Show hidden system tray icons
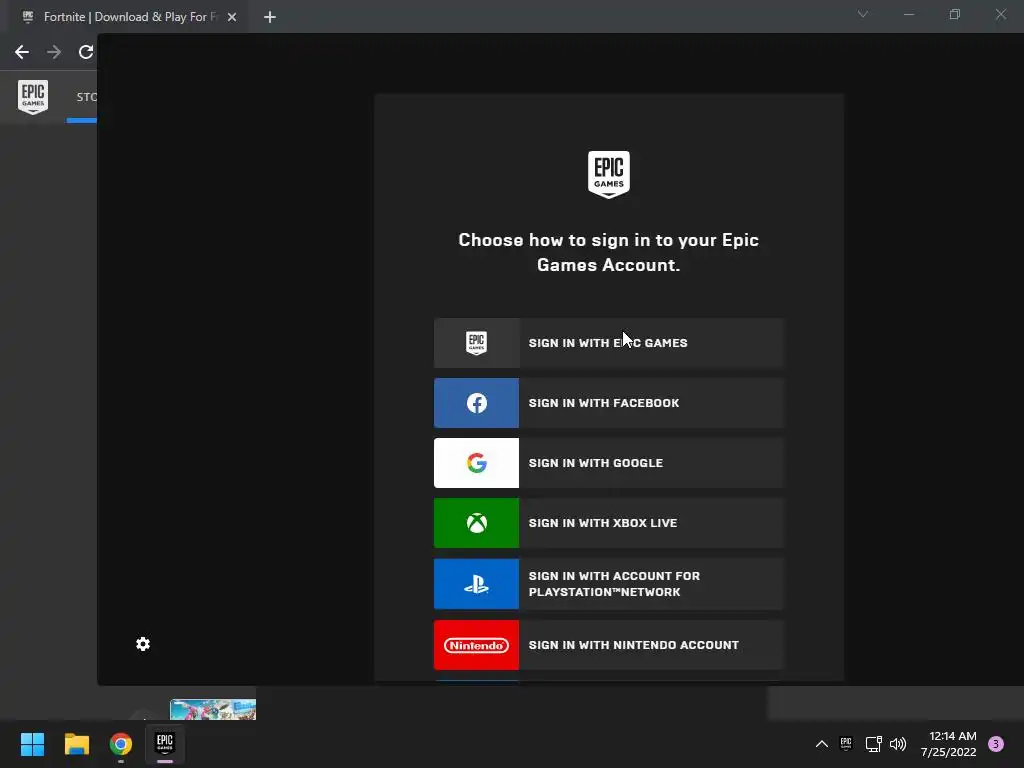This screenshot has width=1024, height=768. pyautogui.click(x=822, y=744)
